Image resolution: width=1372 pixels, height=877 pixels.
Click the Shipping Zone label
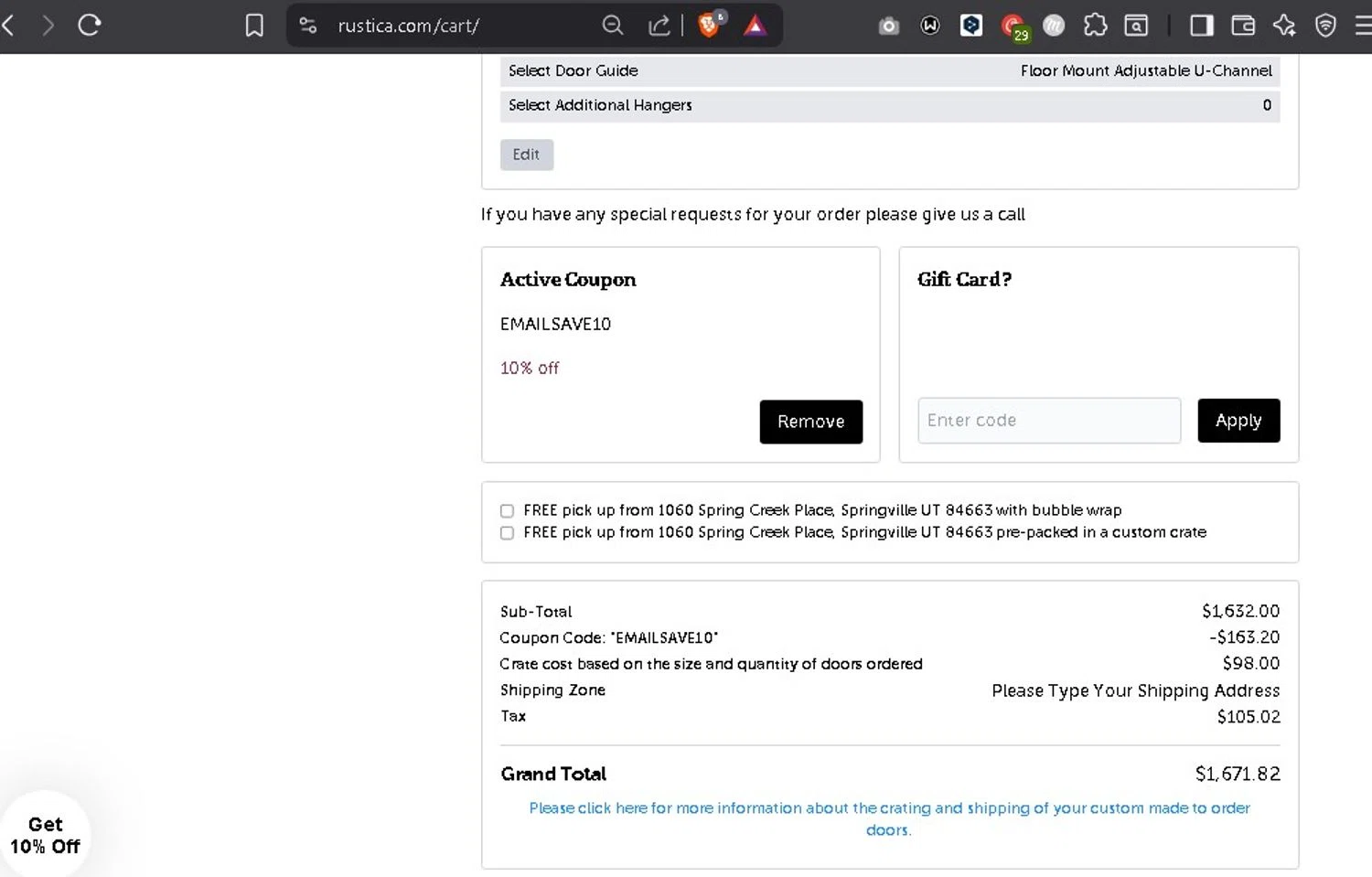552,690
